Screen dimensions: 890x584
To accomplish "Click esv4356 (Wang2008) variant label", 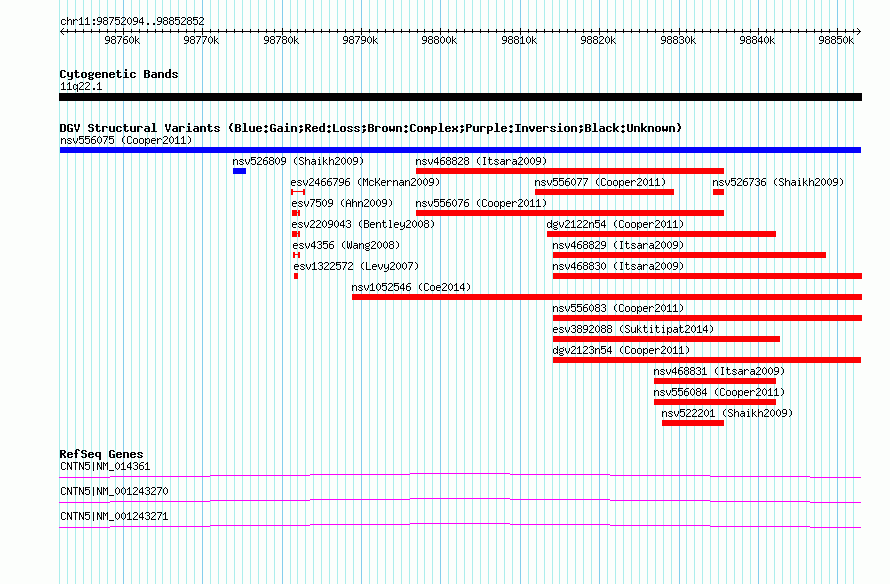I will (346, 245).
